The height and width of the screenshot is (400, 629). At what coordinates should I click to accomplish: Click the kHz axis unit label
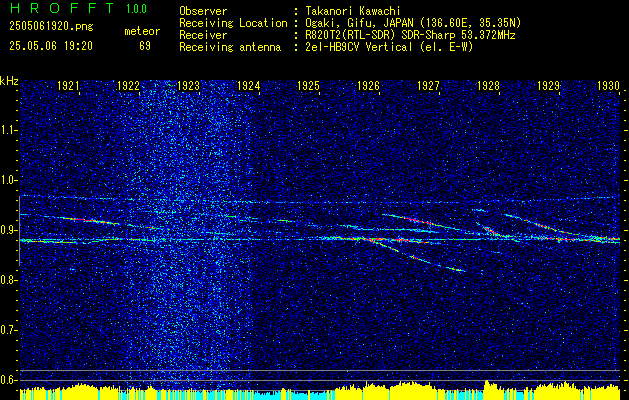pyautogui.click(x=9, y=81)
